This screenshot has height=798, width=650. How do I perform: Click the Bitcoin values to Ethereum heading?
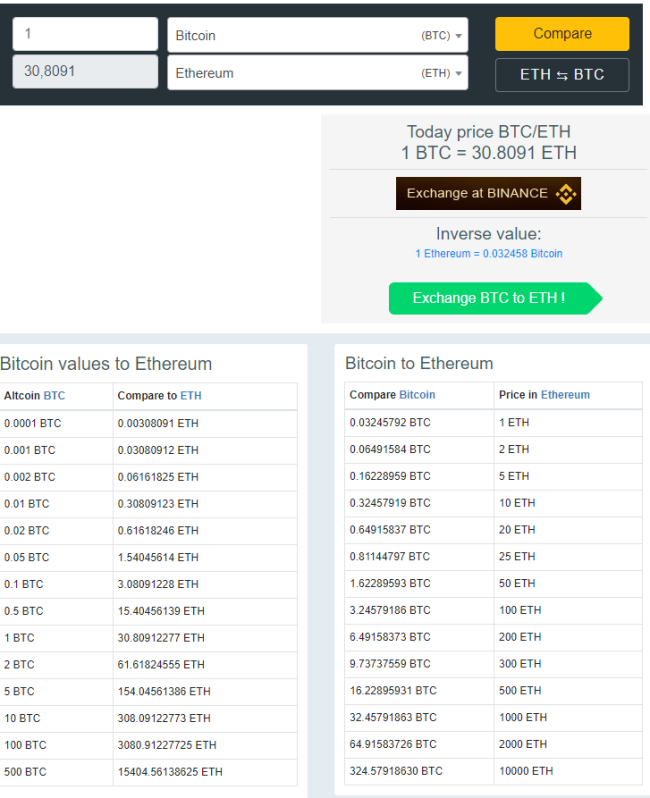coord(106,364)
